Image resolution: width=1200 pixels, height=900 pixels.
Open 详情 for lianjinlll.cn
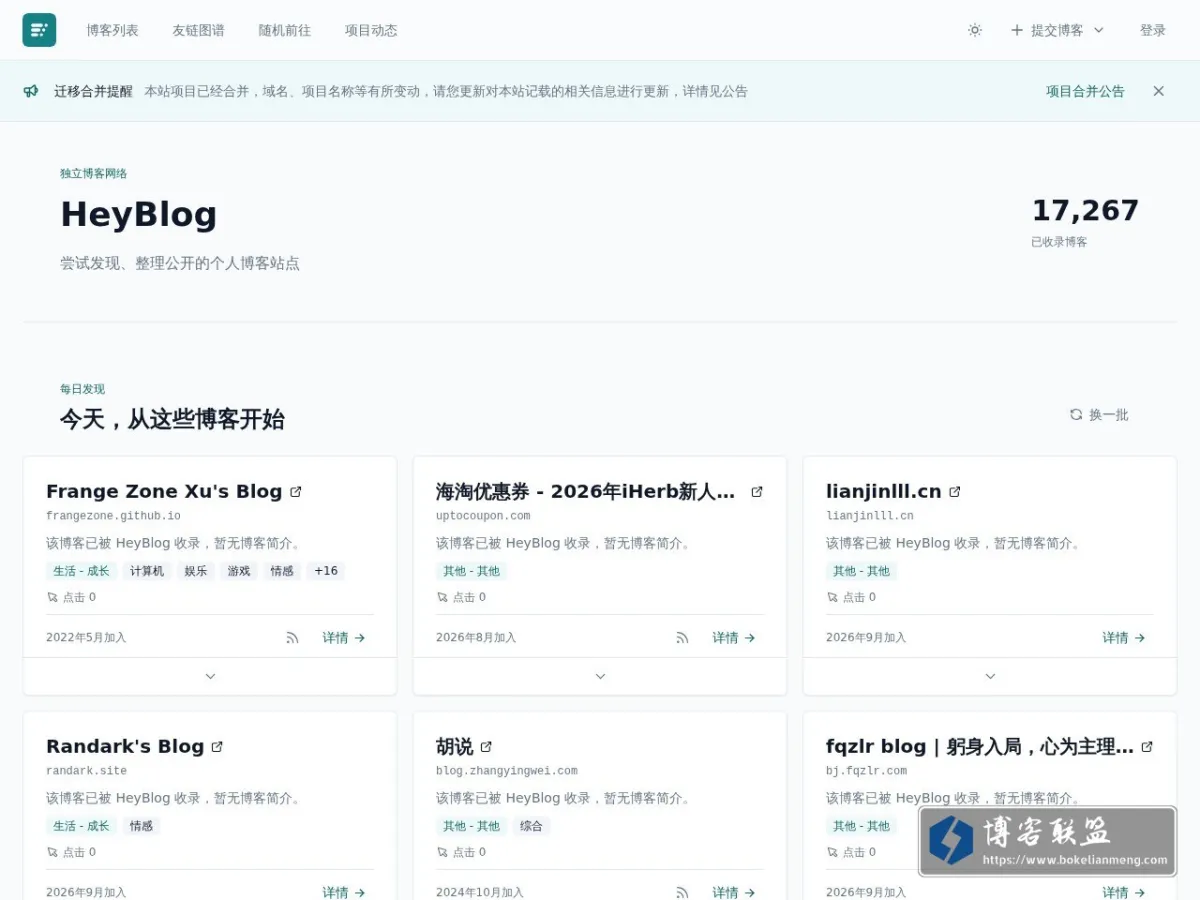coord(1124,638)
